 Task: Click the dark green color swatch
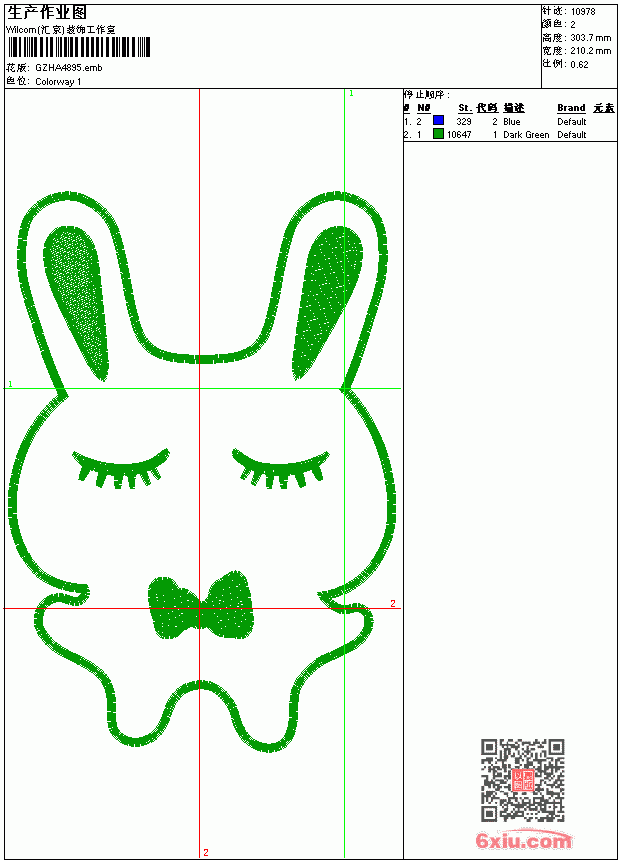438,133
